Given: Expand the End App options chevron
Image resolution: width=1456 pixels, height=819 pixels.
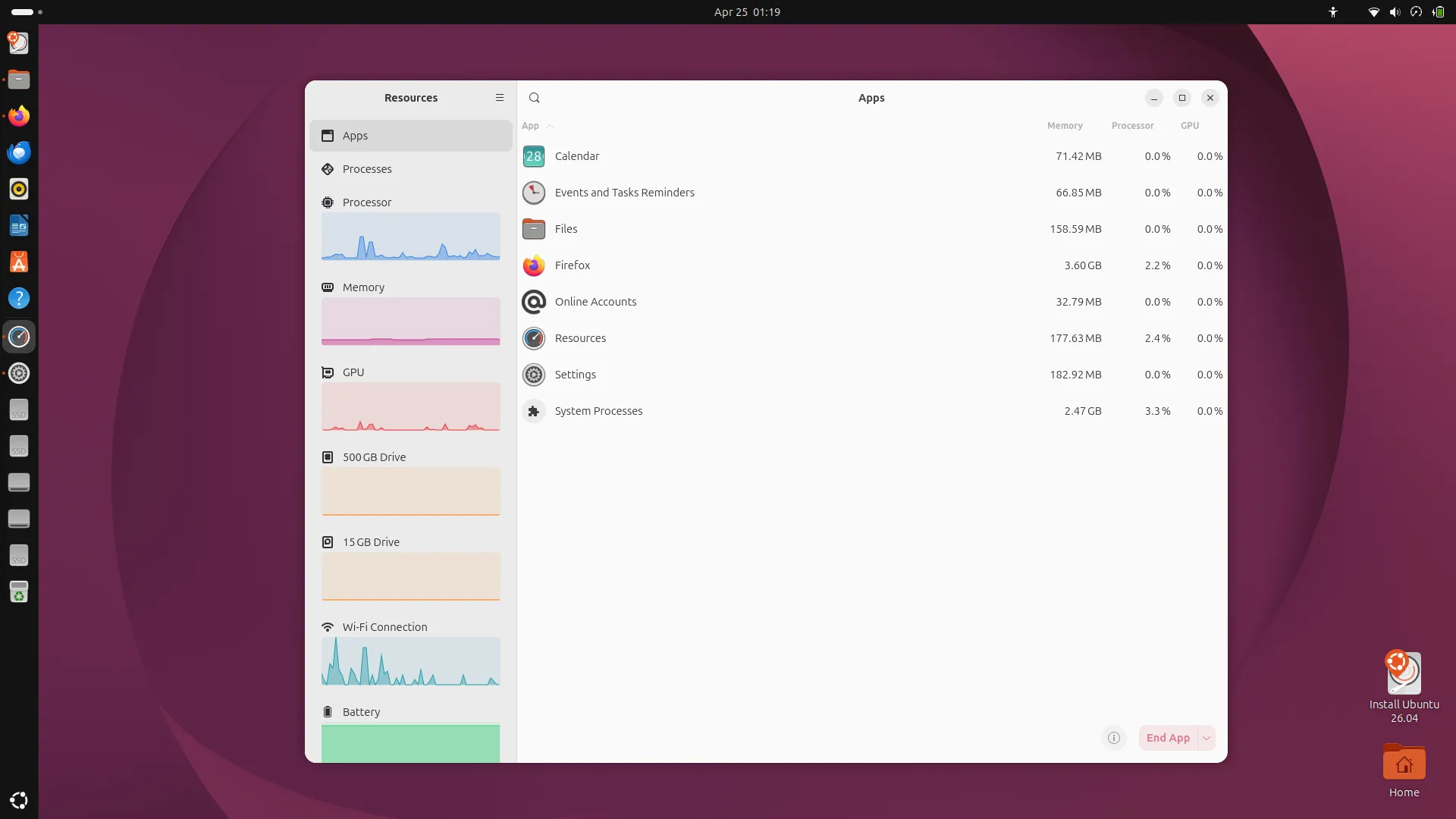Looking at the screenshot, I should click(1206, 738).
